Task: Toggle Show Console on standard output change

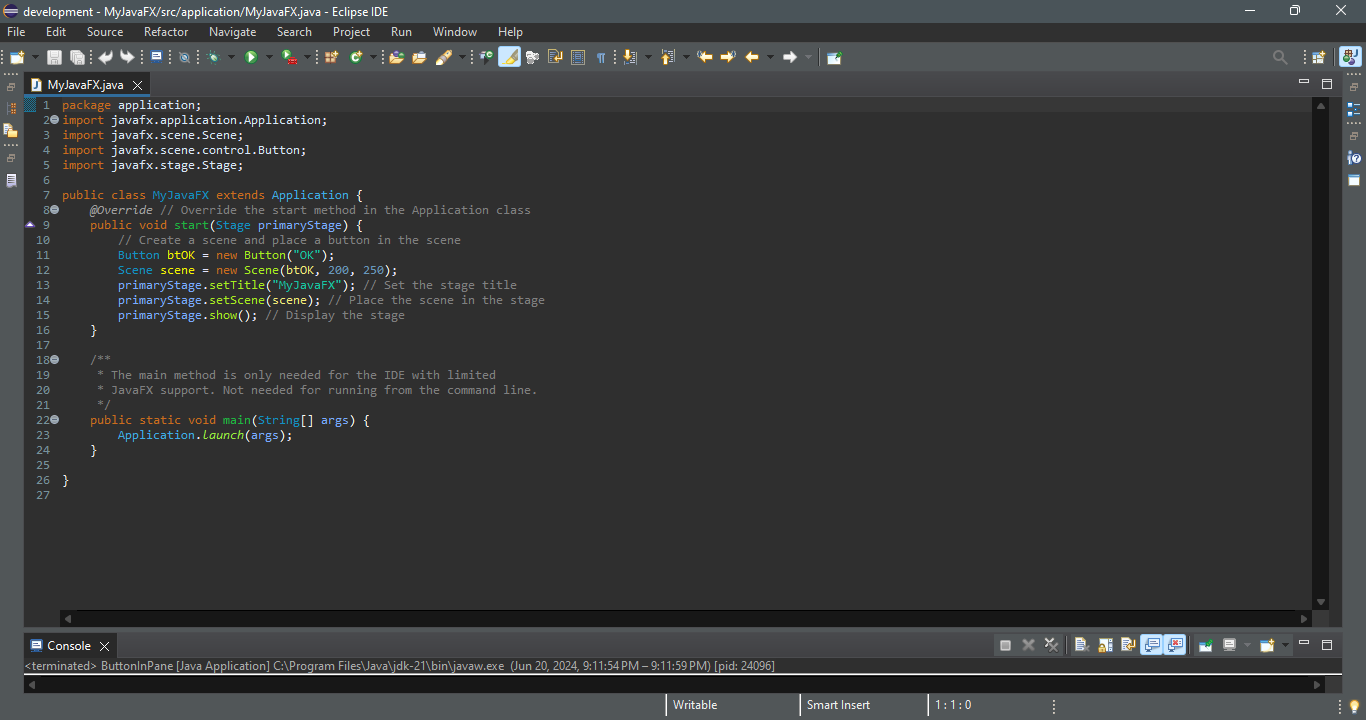Action: 1152,645
